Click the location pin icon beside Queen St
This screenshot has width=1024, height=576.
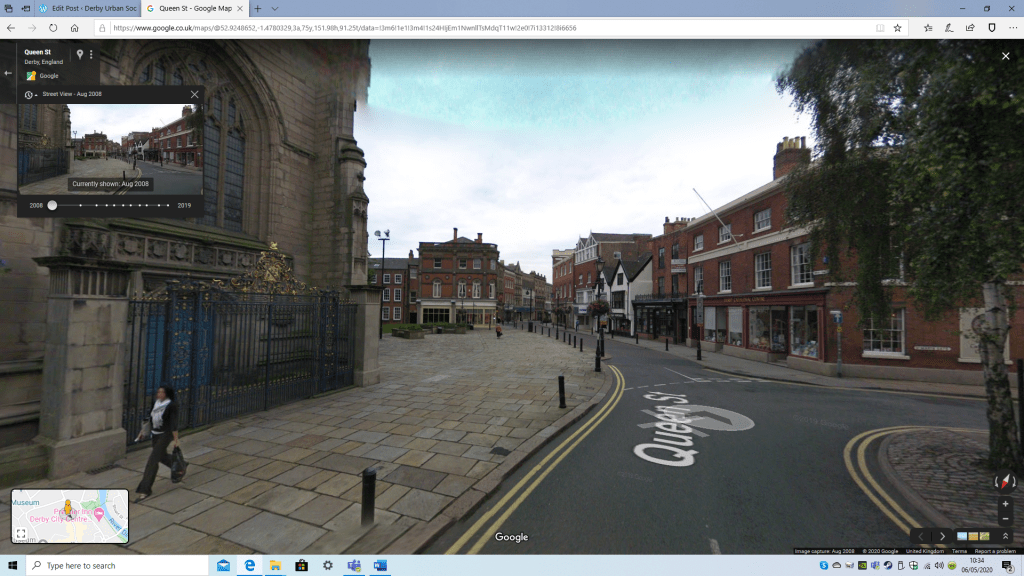[80, 54]
